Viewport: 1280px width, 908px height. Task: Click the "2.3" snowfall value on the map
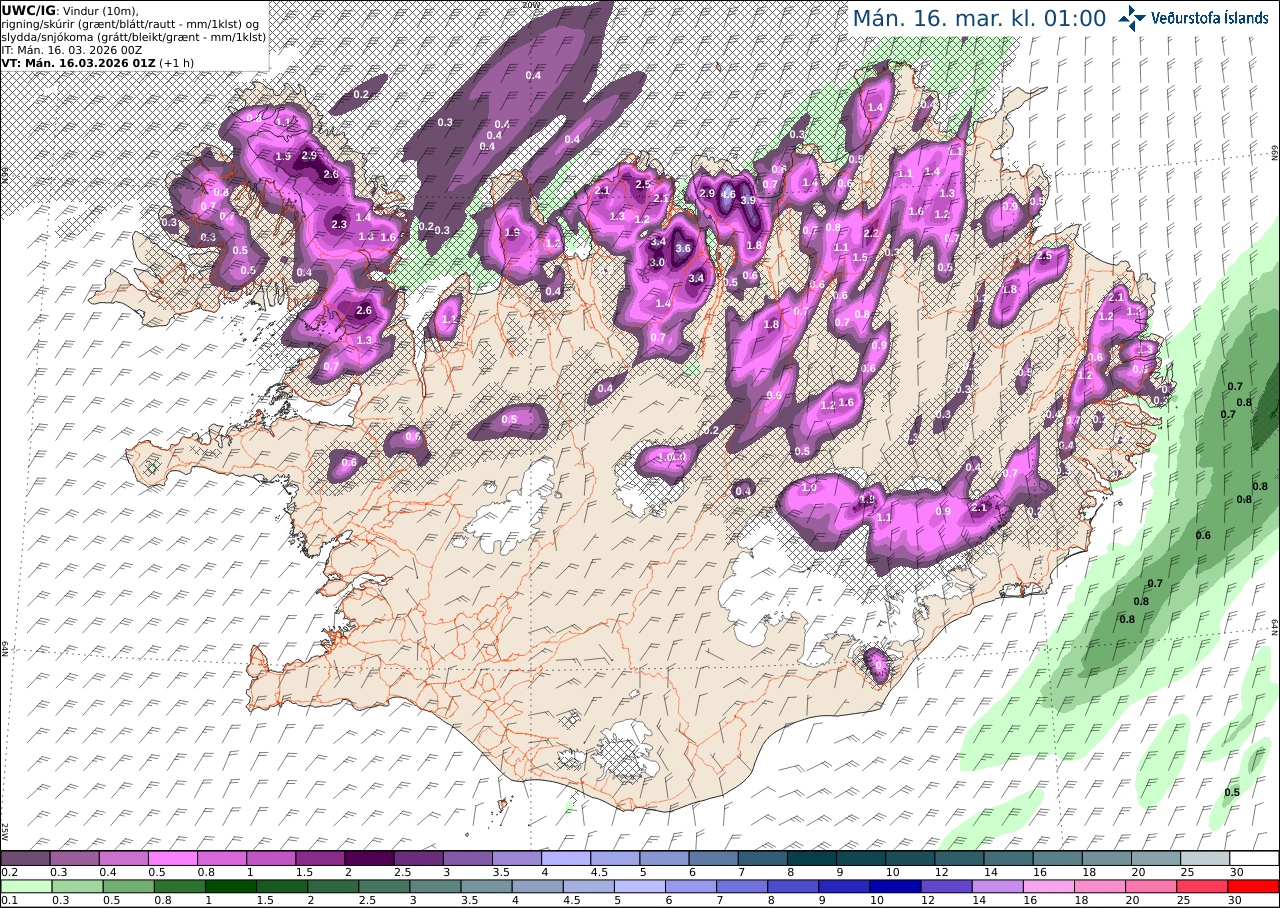pyautogui.click(x=338, y=224)
